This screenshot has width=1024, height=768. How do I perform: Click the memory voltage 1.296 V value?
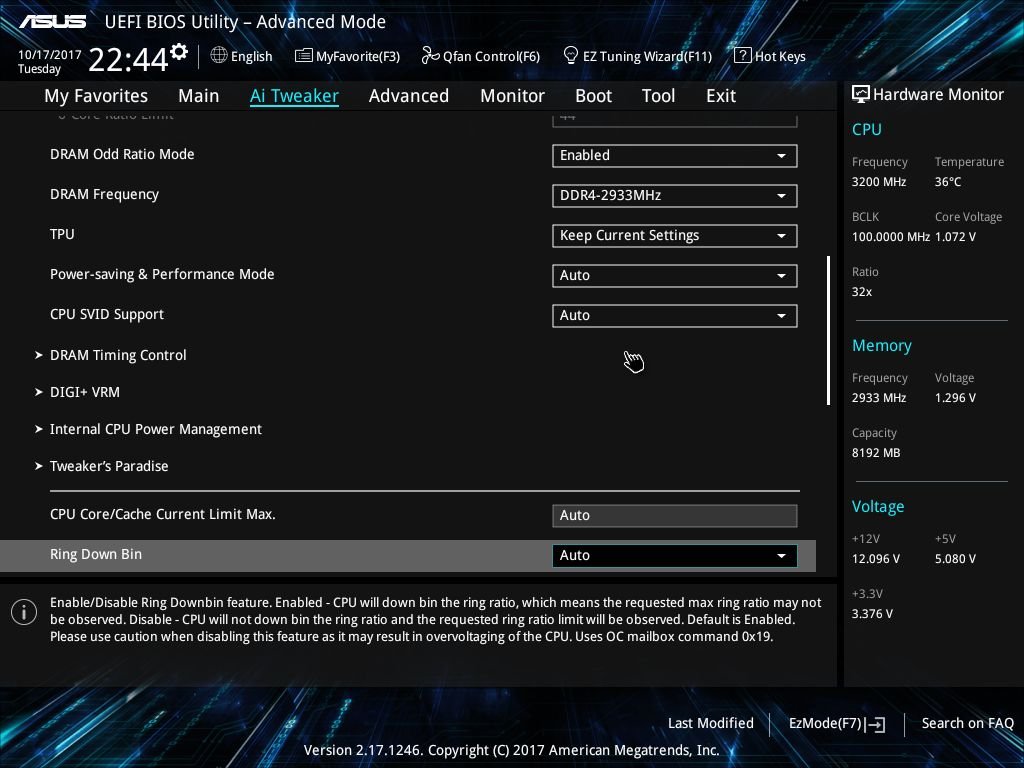coord(955,398)
